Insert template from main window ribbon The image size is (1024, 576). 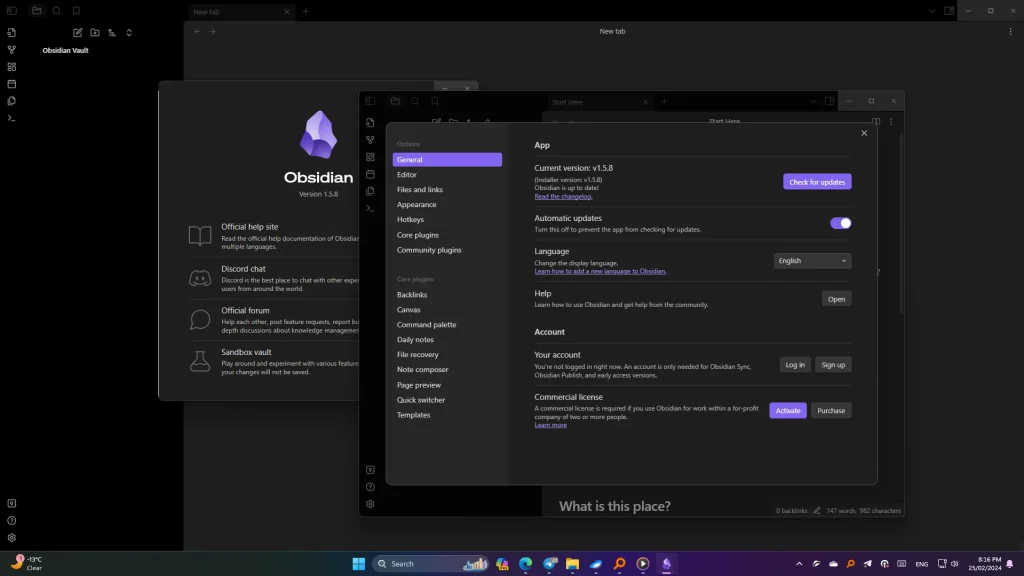tap(12, 101)
